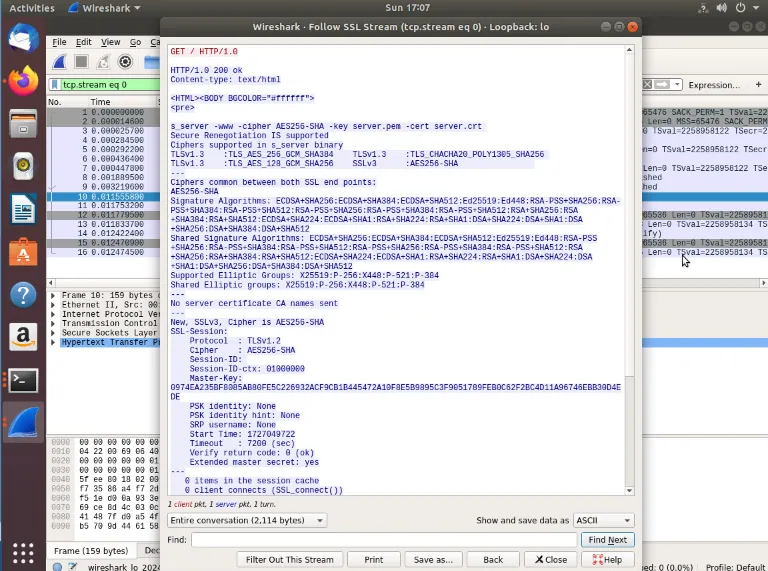Viewport: 768px width, 571px height.
Task: Open the Amazon launcher in the dock
Action: point(23,337)
